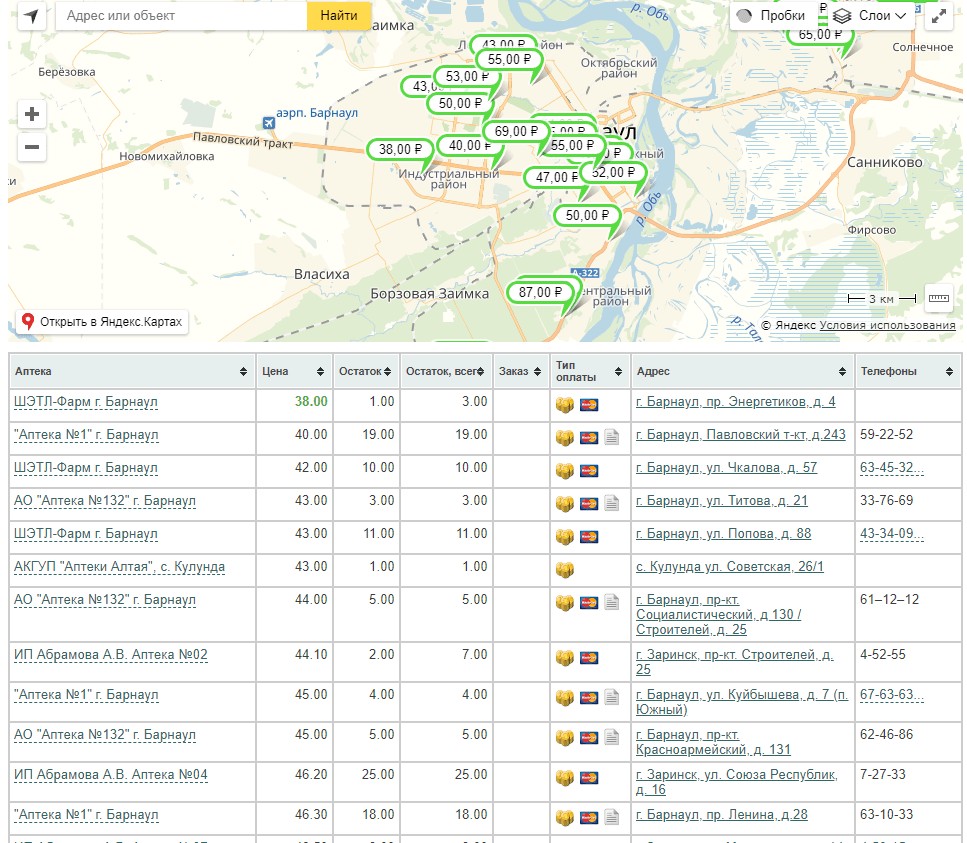Toggle Пробки traffic layer

772,16
